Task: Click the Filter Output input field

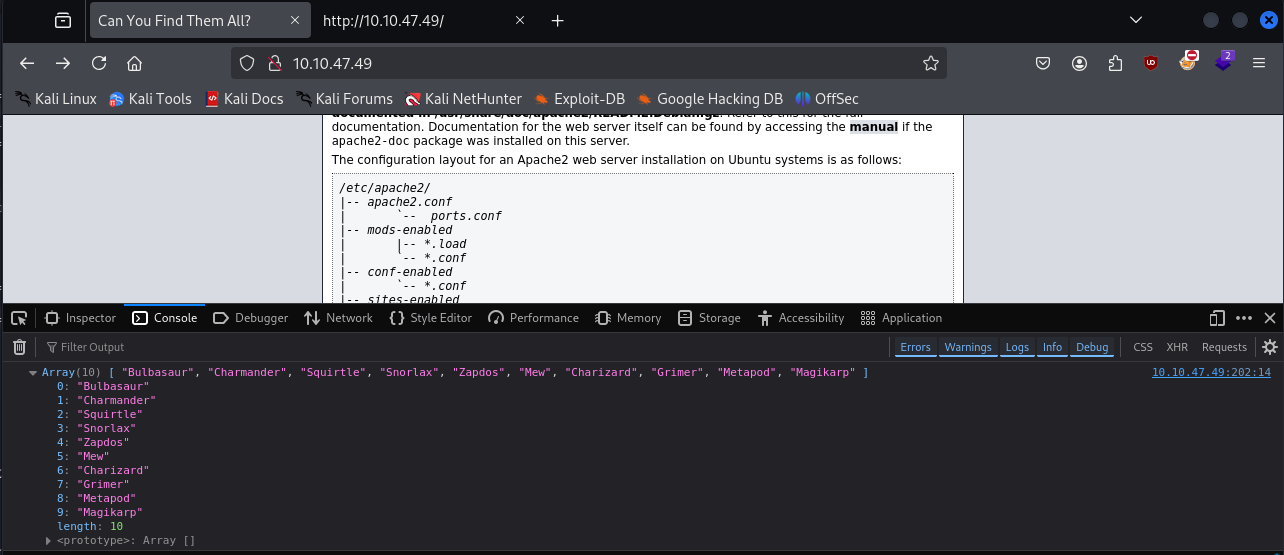Action: coord(465,347)
